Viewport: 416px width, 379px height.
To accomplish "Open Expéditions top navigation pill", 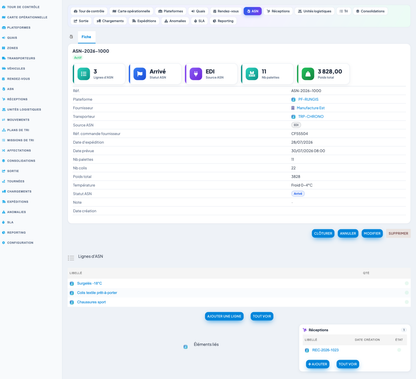I will click(x=144, y=21).
